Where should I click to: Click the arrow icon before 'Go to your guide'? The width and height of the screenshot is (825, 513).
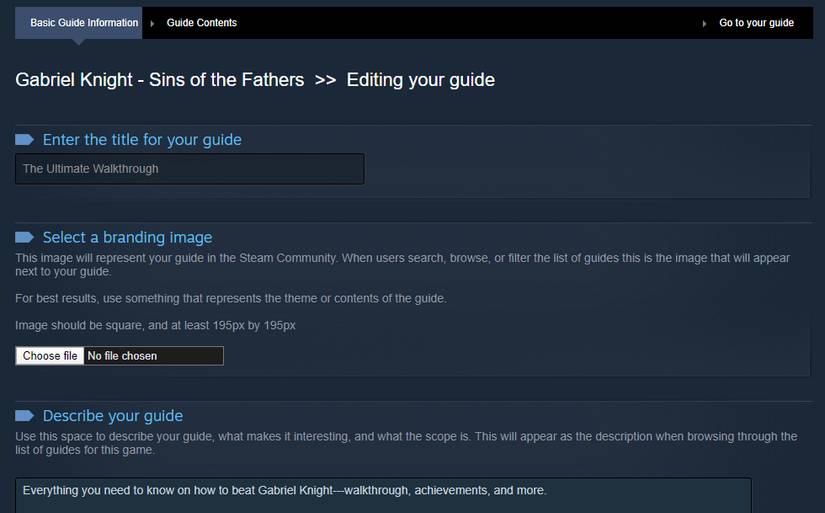[704, 23]
